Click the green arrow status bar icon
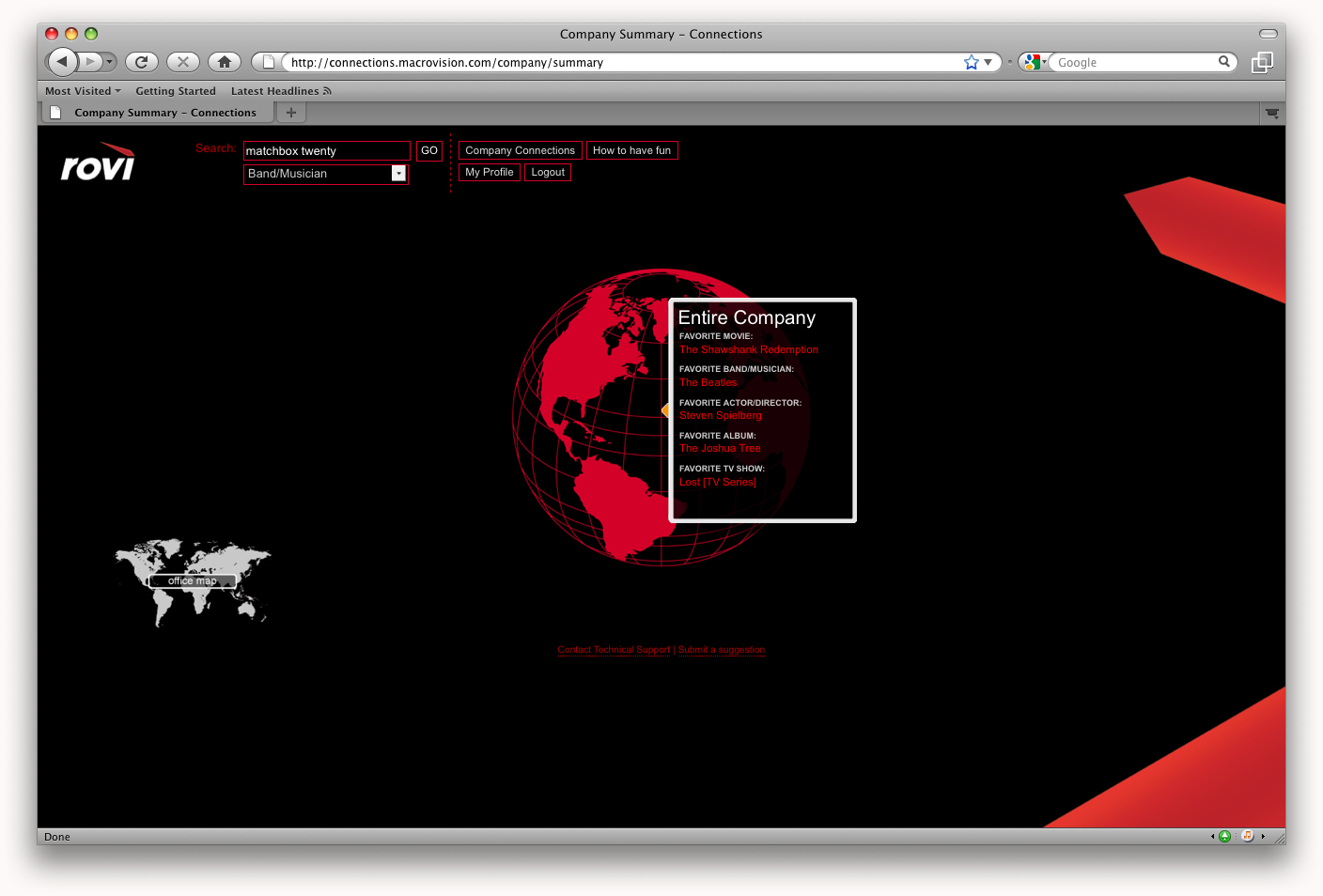Screen dimensions: 1323x896 pos(1224,836)
